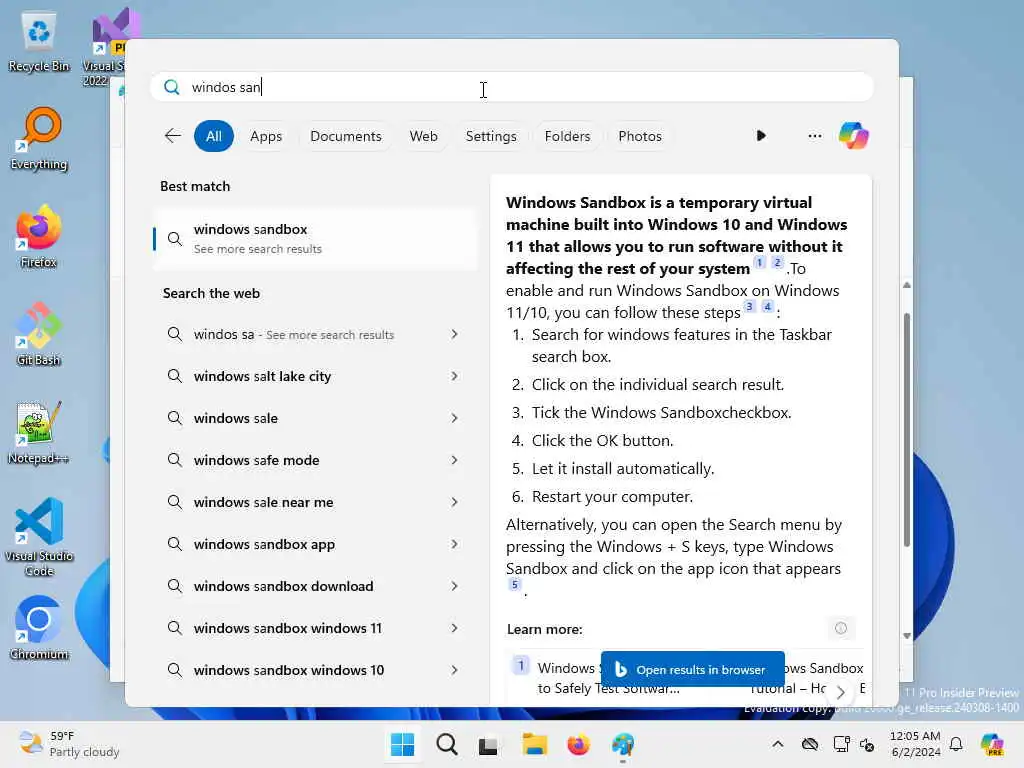Show hidden tray icons chevron
1024x768 pixels.
tap(778, 744)
